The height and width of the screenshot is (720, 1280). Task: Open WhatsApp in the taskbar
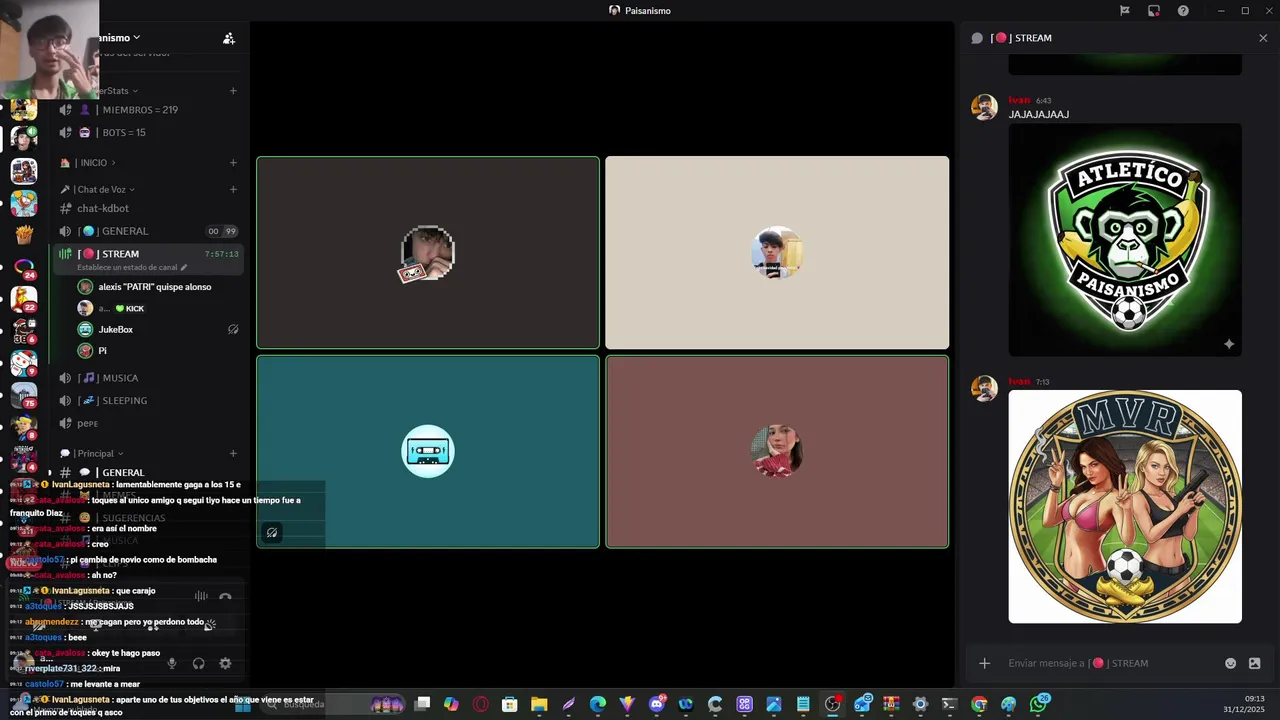1039,704
